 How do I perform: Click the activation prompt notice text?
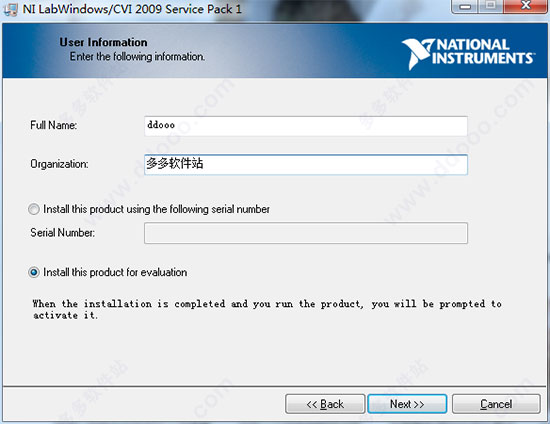(267, 309)
